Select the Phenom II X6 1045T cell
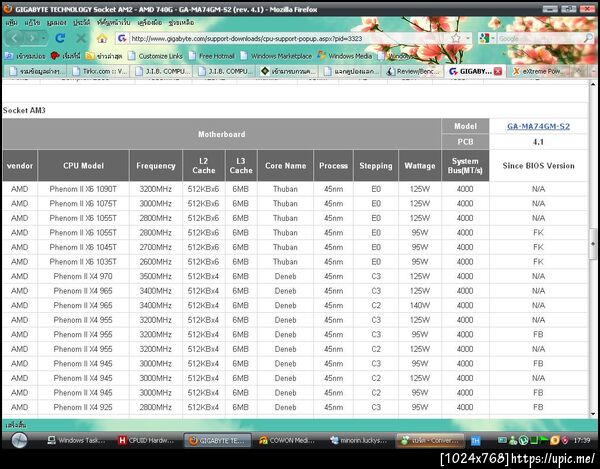This screenshot has width=600, height=469. point(83,247)
